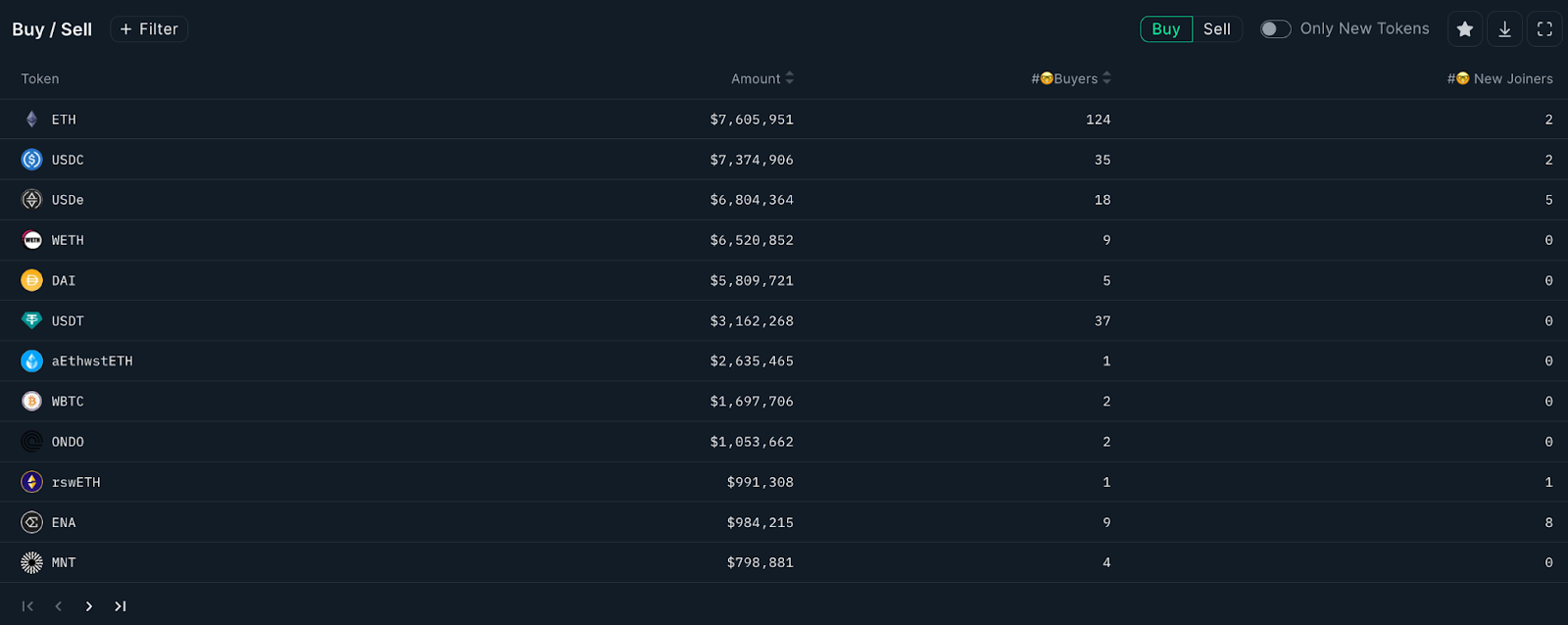Sort by the Buyers column

coord(1105,77)
